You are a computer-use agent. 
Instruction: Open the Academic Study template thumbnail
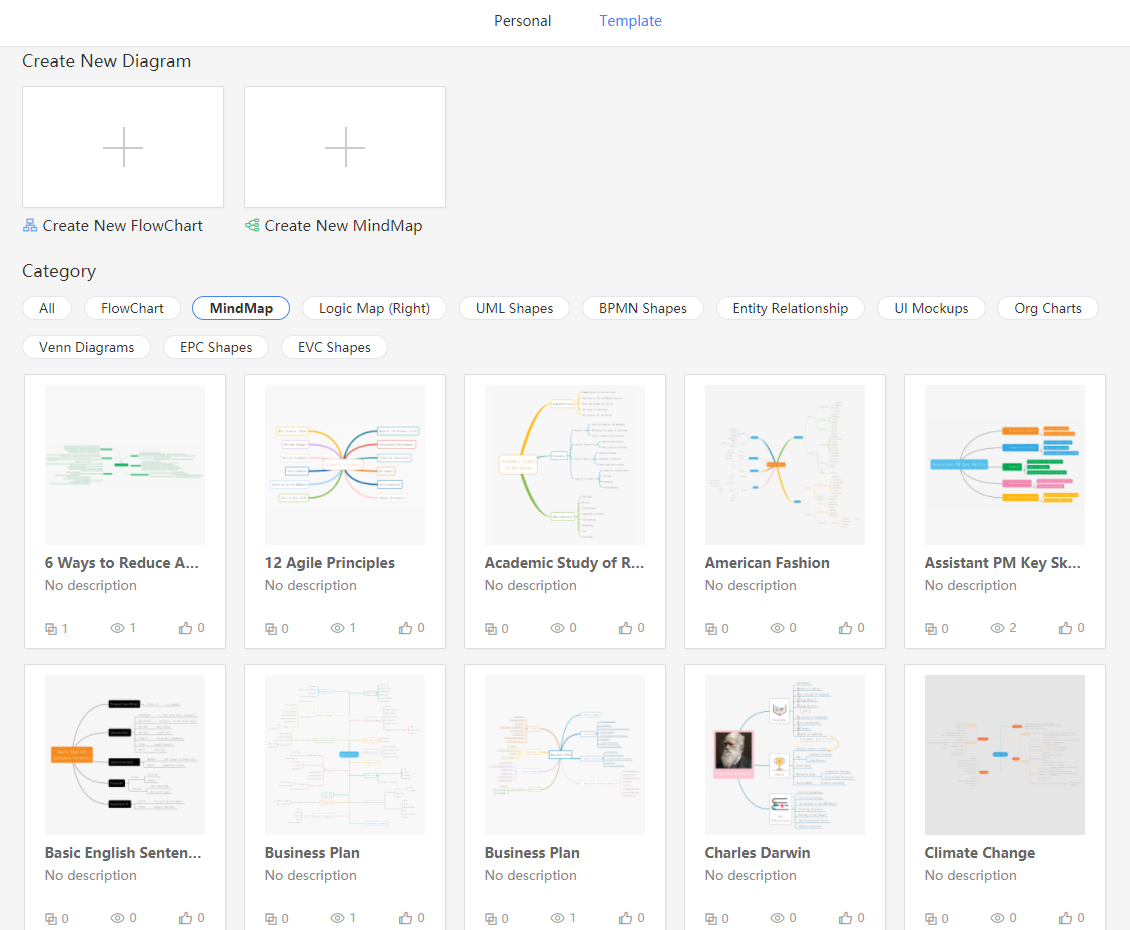point(565,464)
